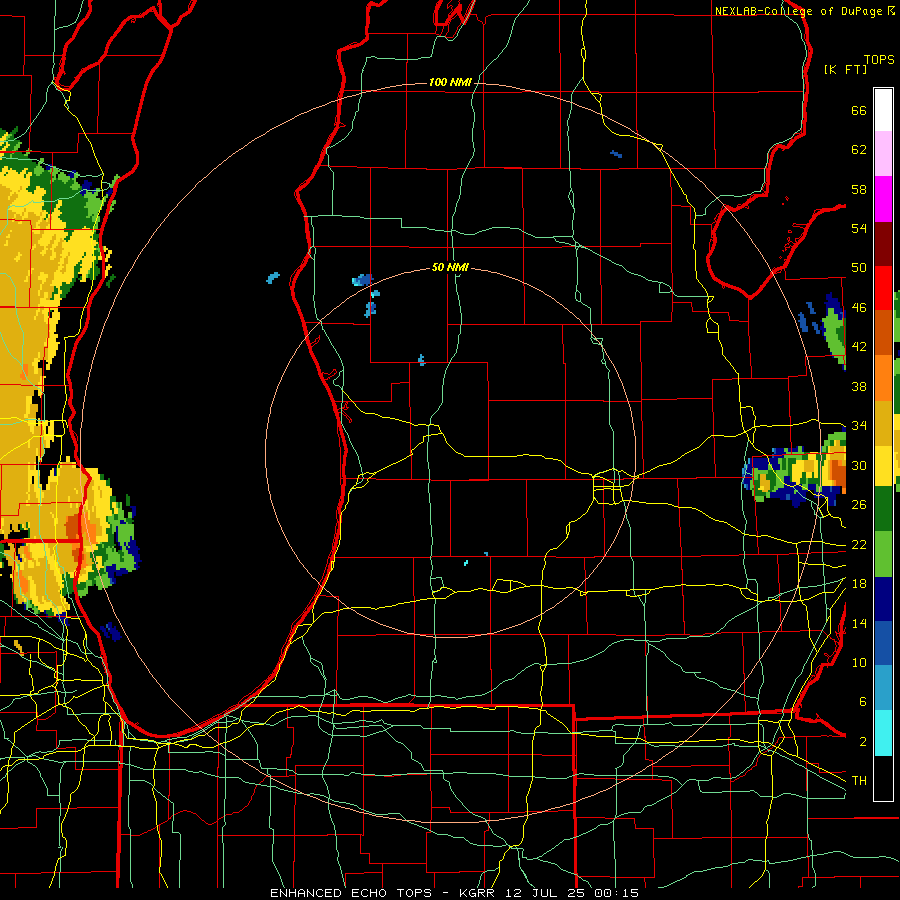Click the legend value '10'

859,663
